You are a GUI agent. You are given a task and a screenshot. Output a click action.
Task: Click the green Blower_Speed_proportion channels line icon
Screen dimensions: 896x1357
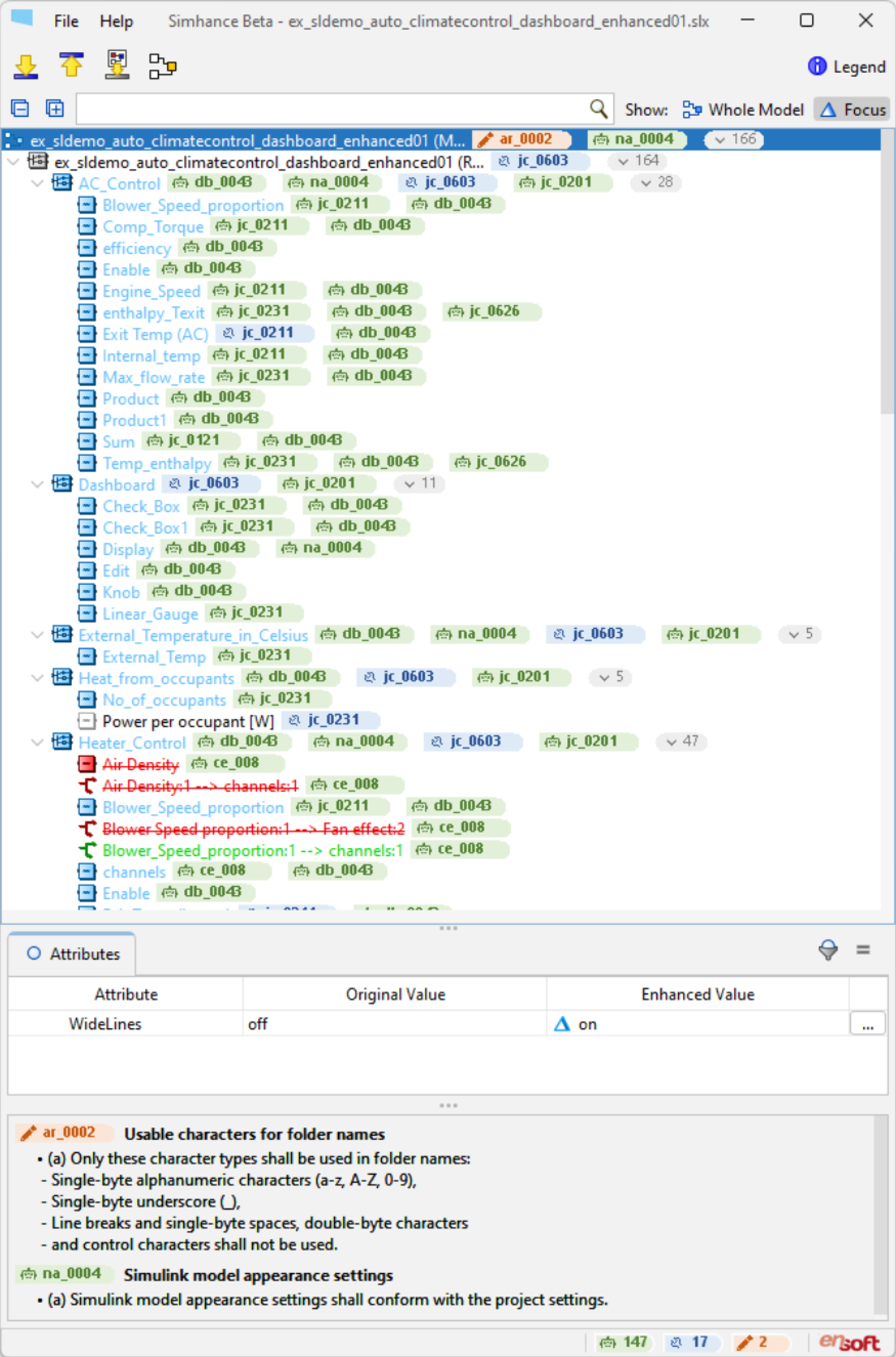87,850
